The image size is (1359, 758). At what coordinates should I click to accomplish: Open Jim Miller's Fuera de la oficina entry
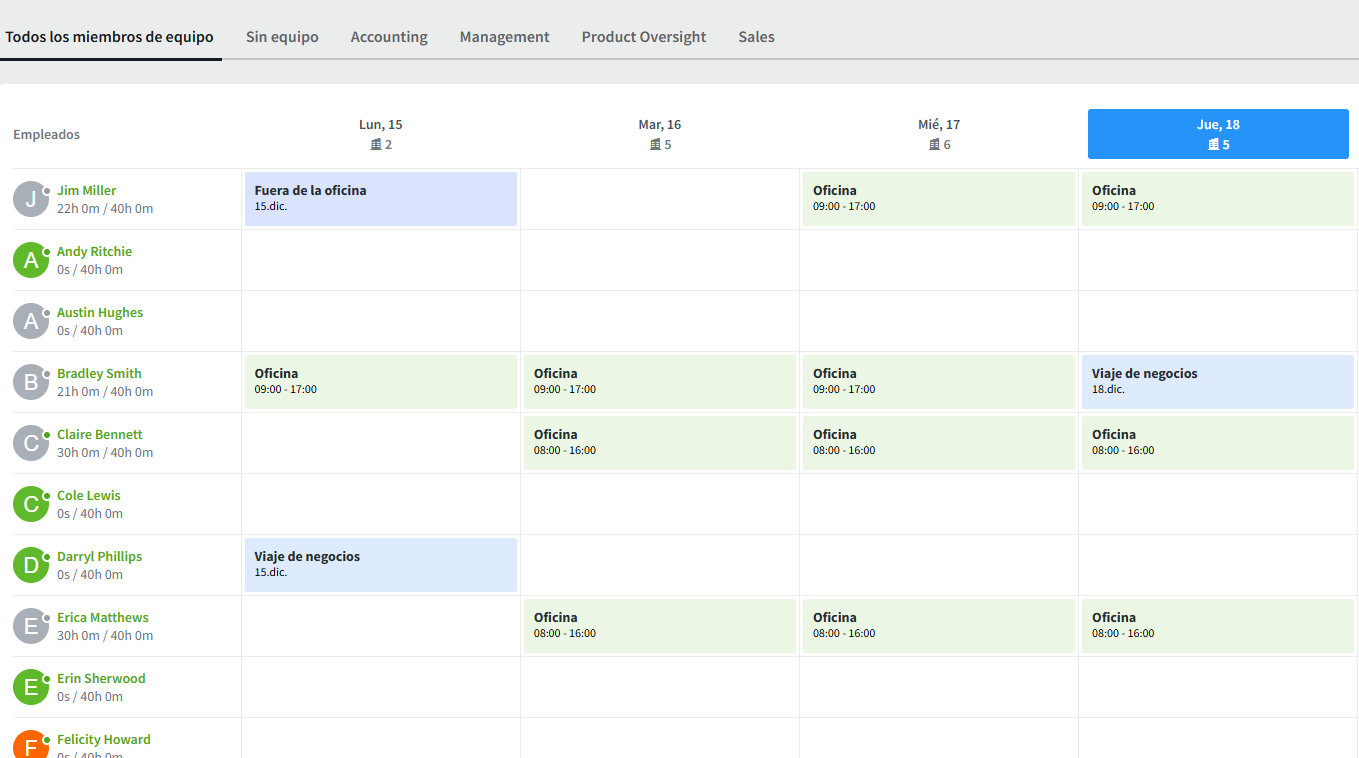click(381, 199)
